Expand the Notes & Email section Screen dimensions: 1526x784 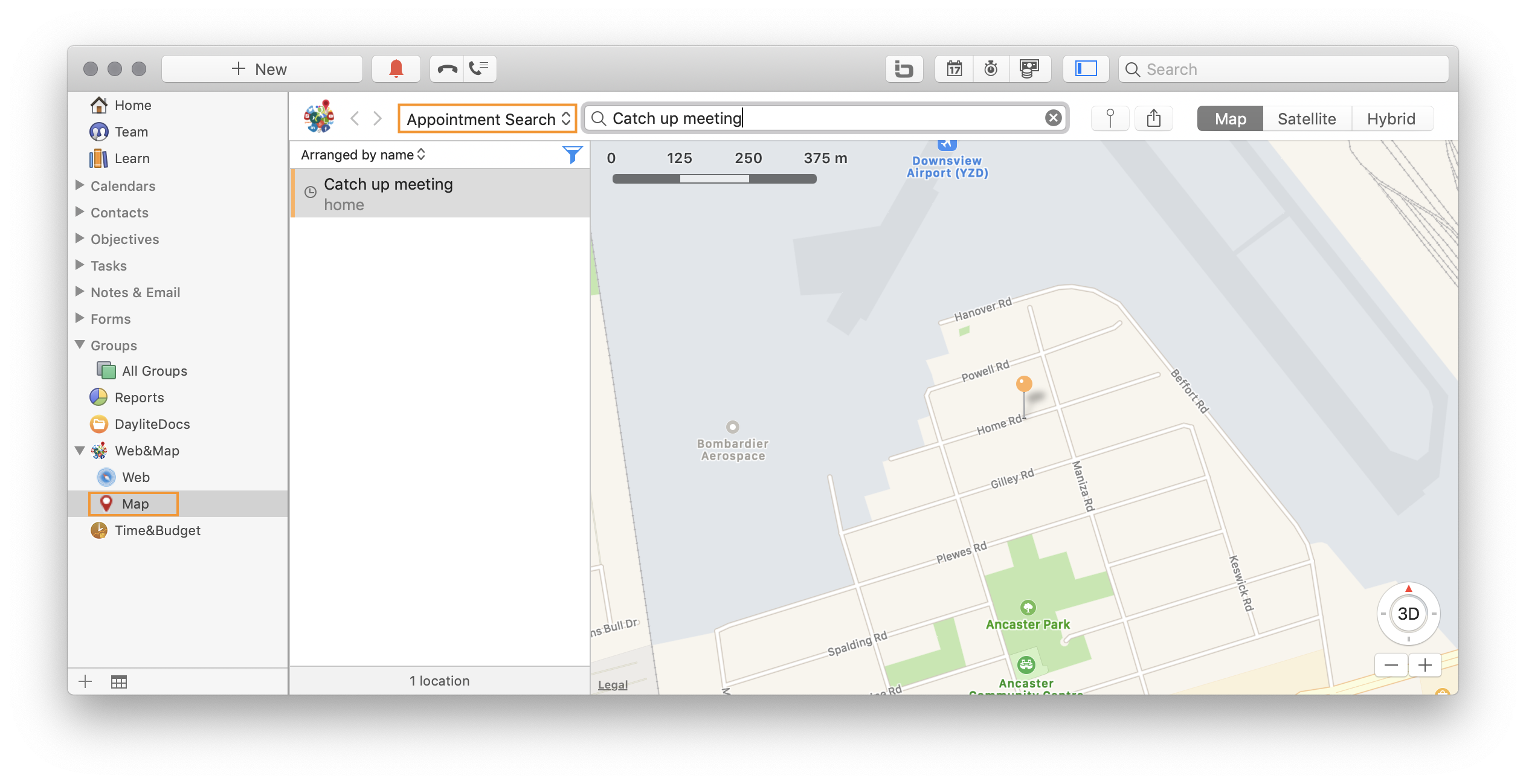click(79, 291)
